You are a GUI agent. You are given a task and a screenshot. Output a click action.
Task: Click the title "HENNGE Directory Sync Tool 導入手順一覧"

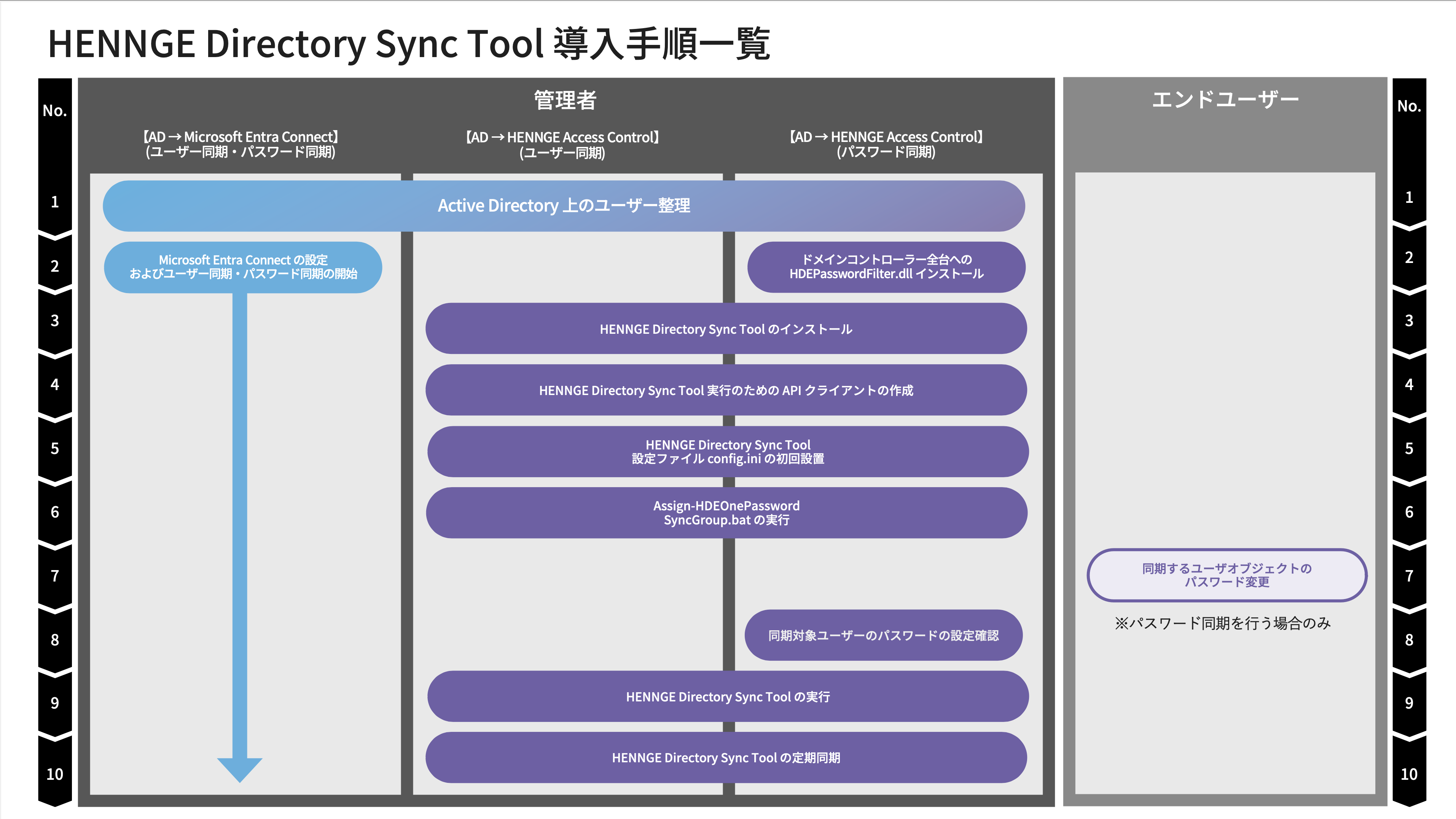(x=409, y=43)
